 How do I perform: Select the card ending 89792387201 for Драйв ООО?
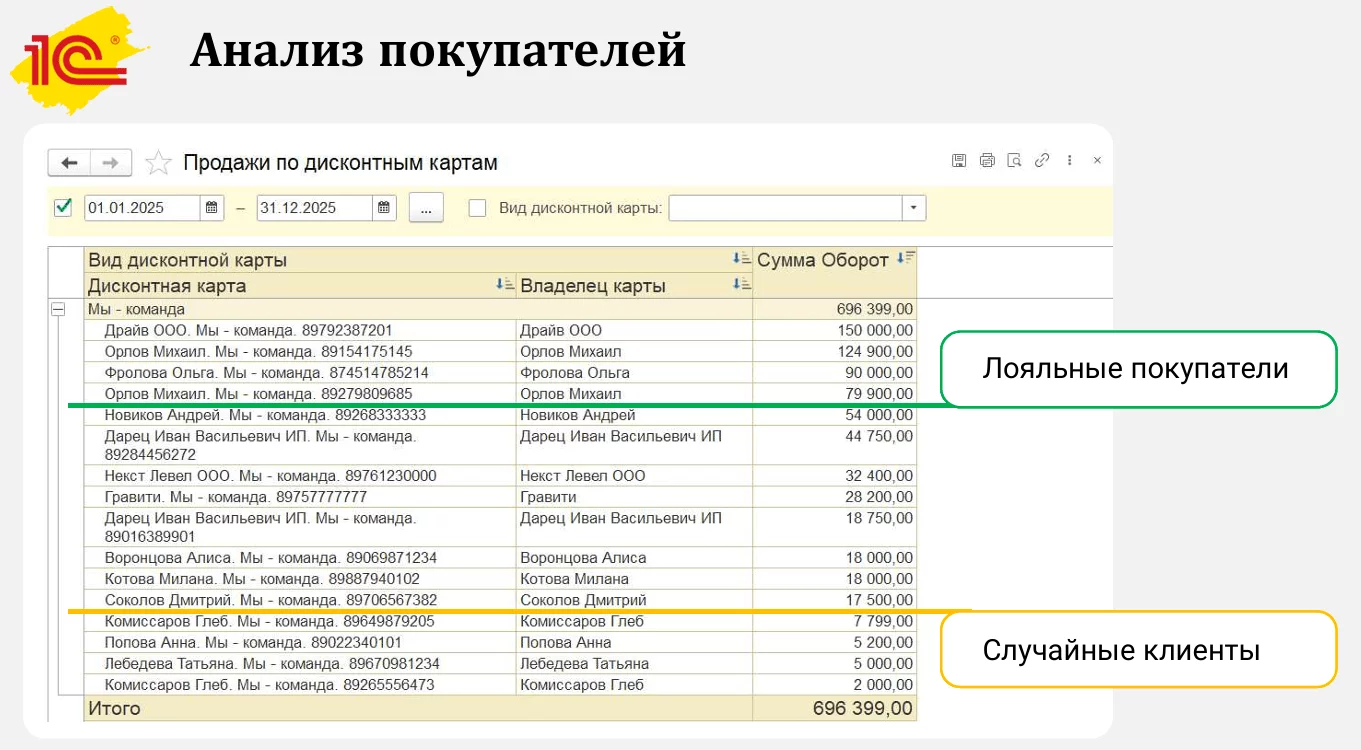(x=300, y=331)
